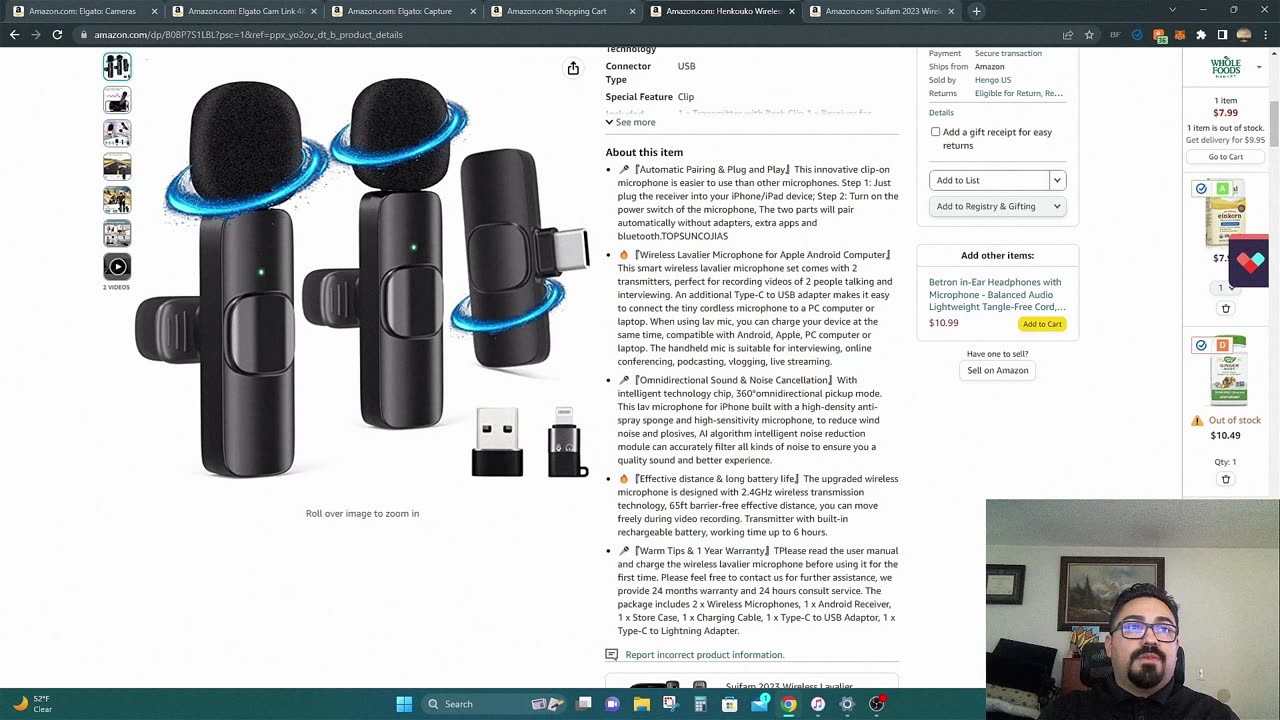Open the Whole Foods cart dropdown arrow

coord(1259,68)
